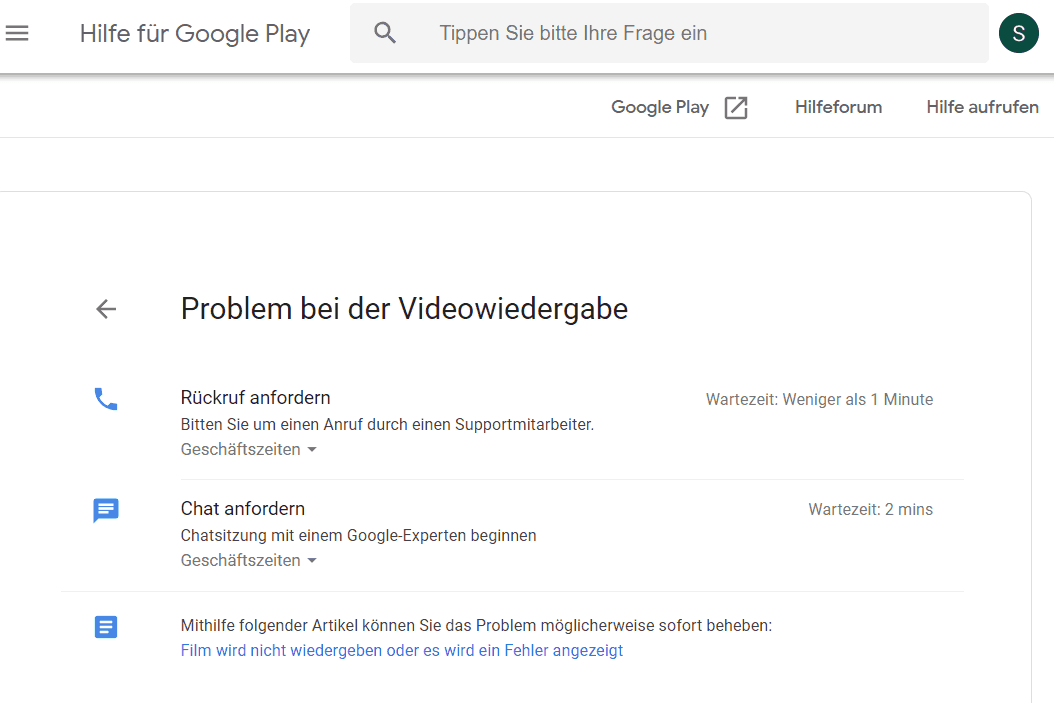Click the blue article document icon
This screenshot has width=1054, height=703.
point(106,627)
